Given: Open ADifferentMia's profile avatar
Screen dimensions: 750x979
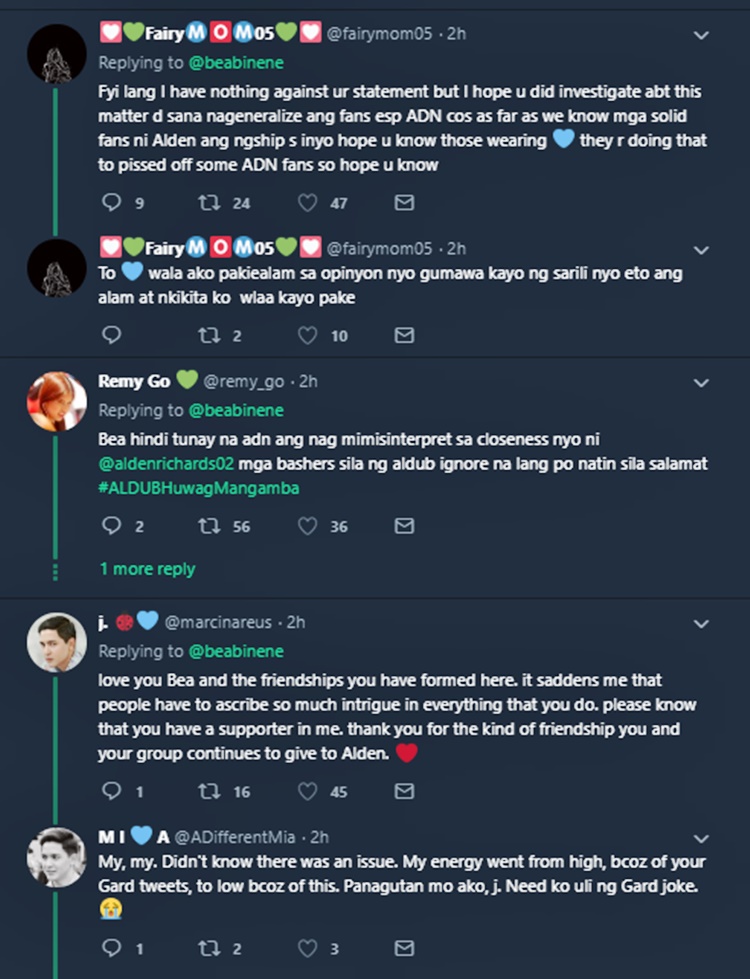Looking at the screenshot, I should [56, 857].
